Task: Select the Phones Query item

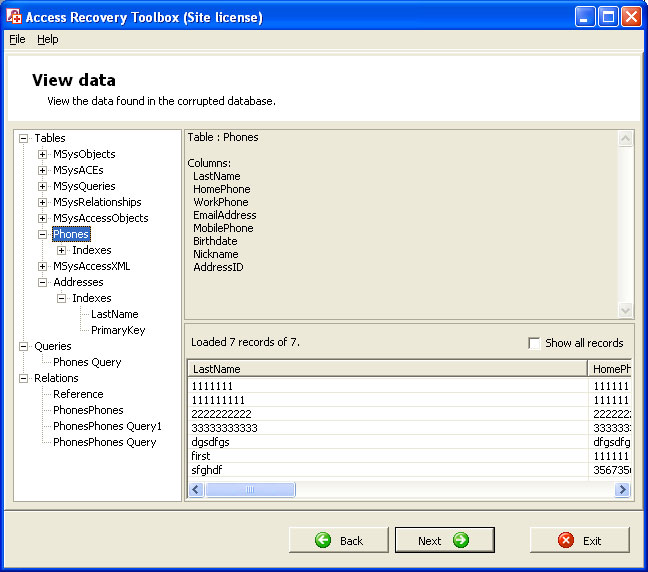Action: [x=87, y=362]
